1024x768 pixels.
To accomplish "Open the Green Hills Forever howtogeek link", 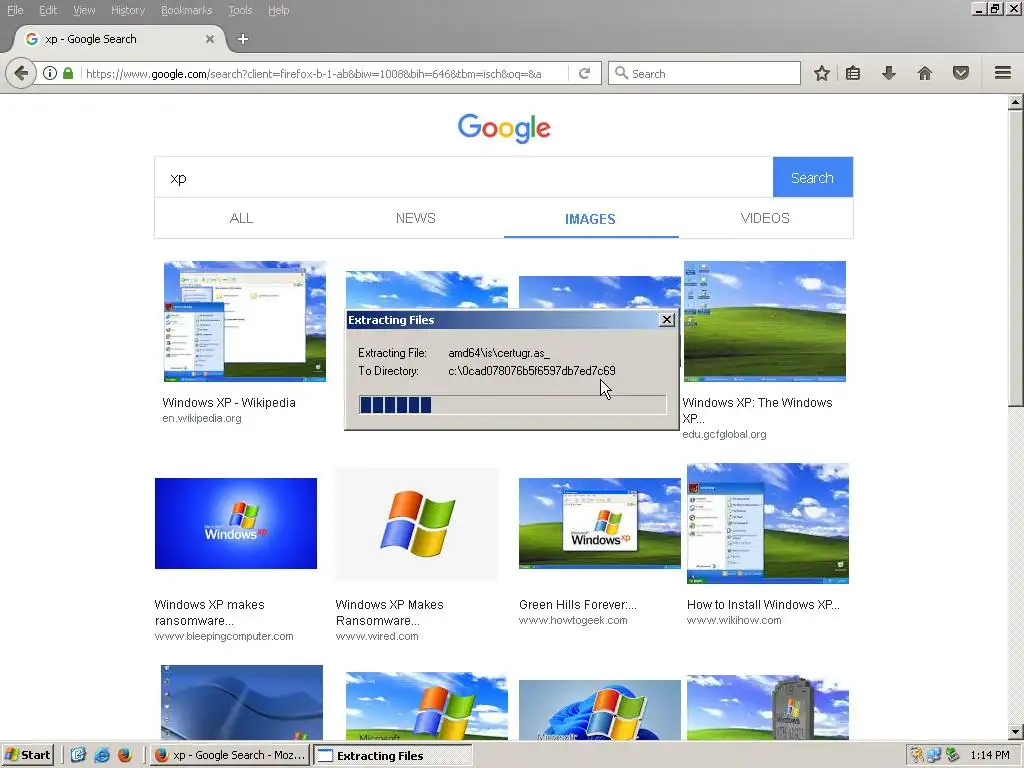I will (x=578, y=605).
